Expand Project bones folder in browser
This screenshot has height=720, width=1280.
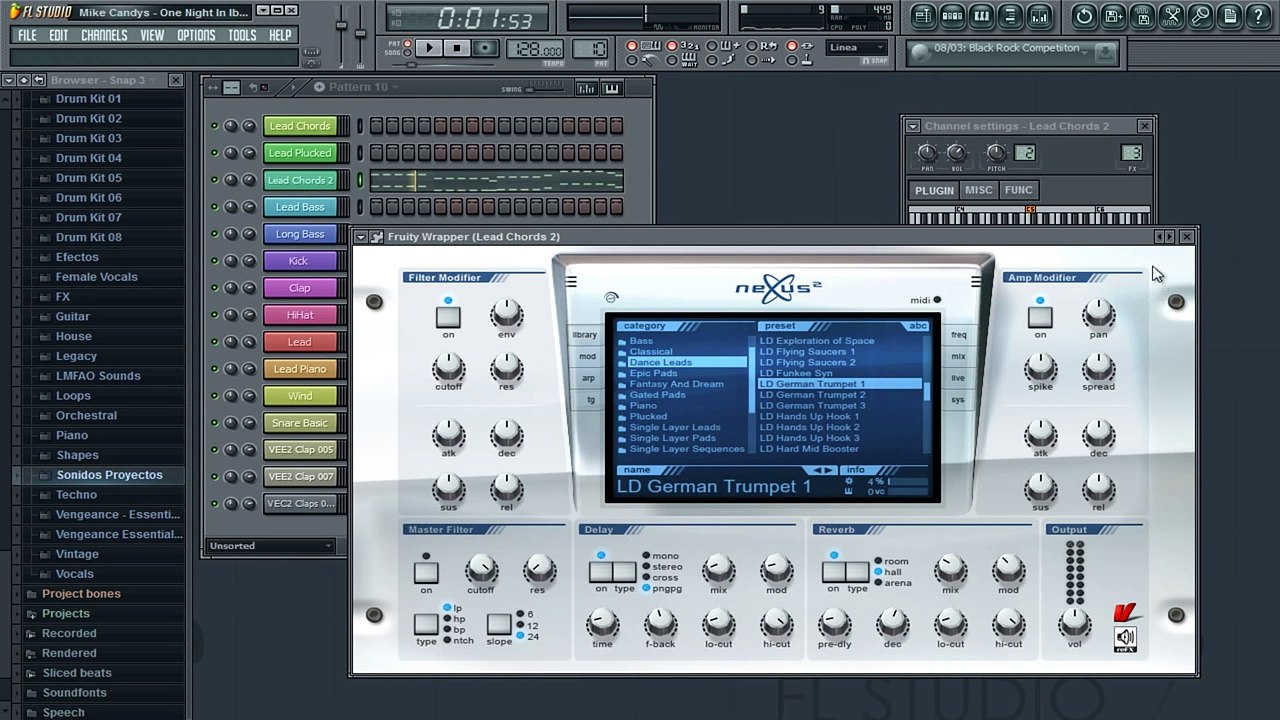click(80, 594)
